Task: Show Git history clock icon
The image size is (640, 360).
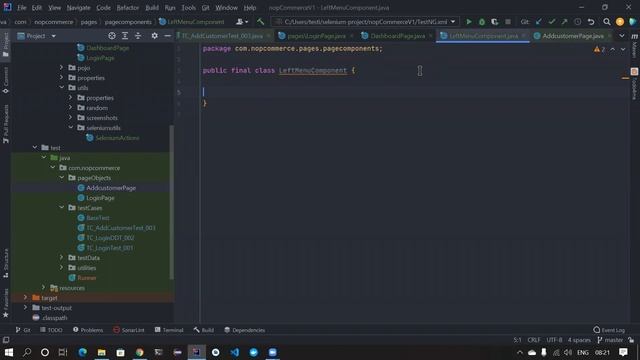Action: point(578,22)
